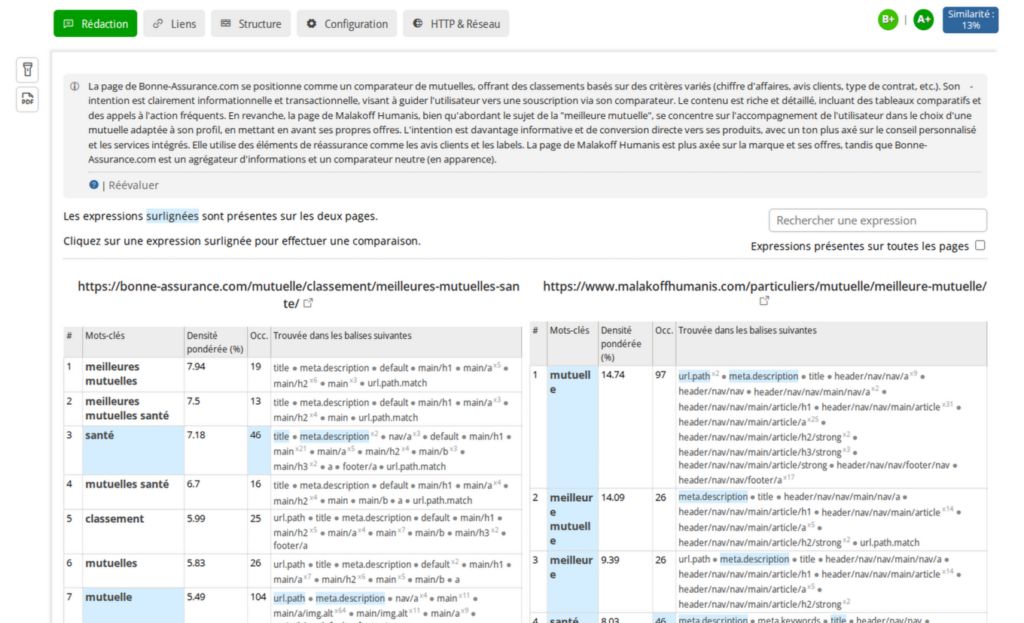Open malakoffhumanis.com page via external link icon

pos(764,299)
